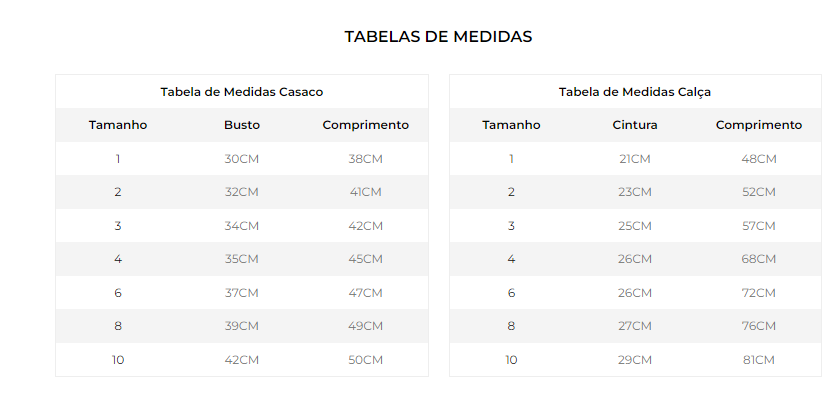Screen dimensions: 833x413
Task: Select the 38CM casaco length cell
Action: pyautogui.click(x=366, y=159)
